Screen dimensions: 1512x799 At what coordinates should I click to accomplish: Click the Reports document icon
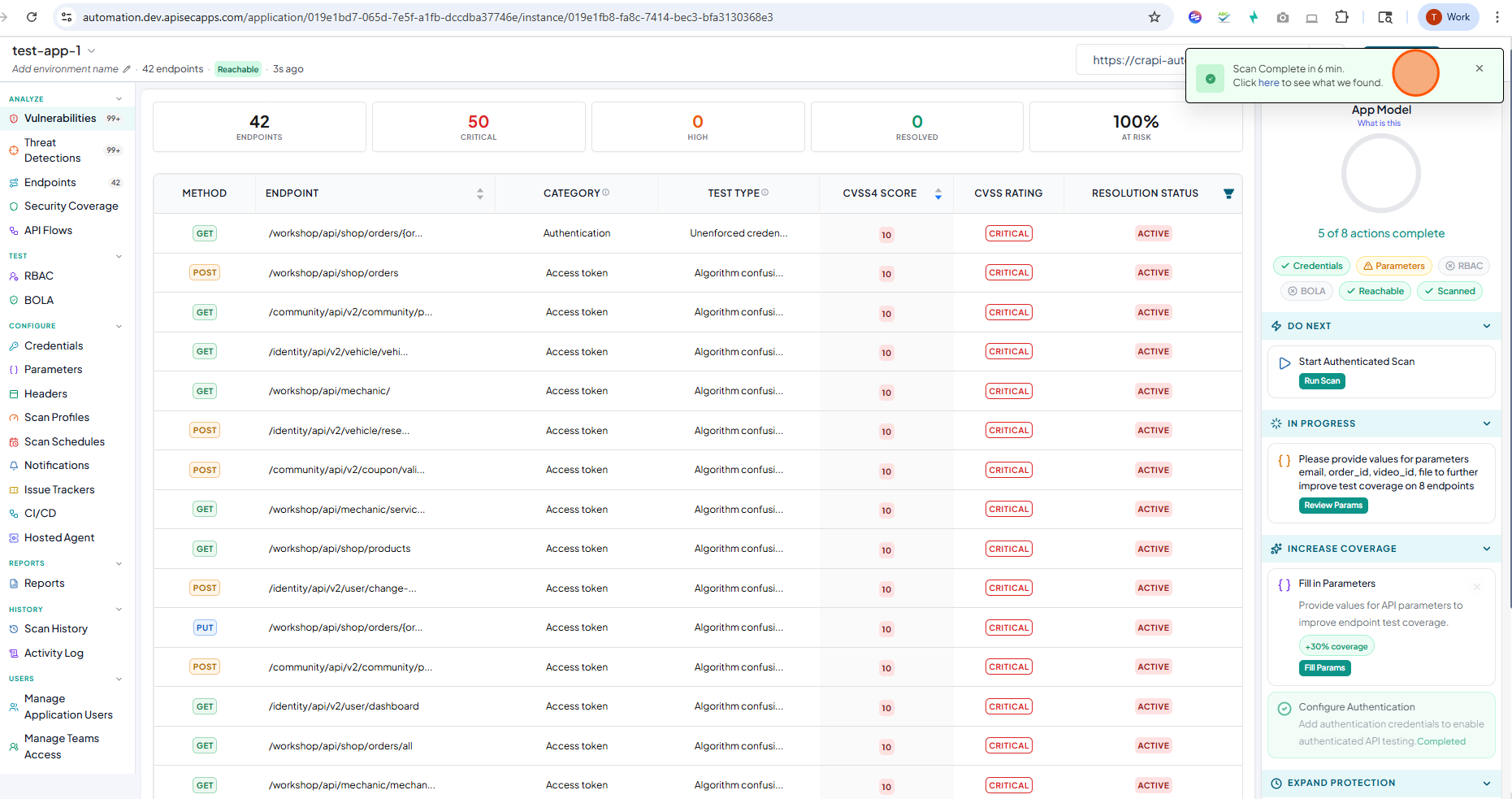14,584
